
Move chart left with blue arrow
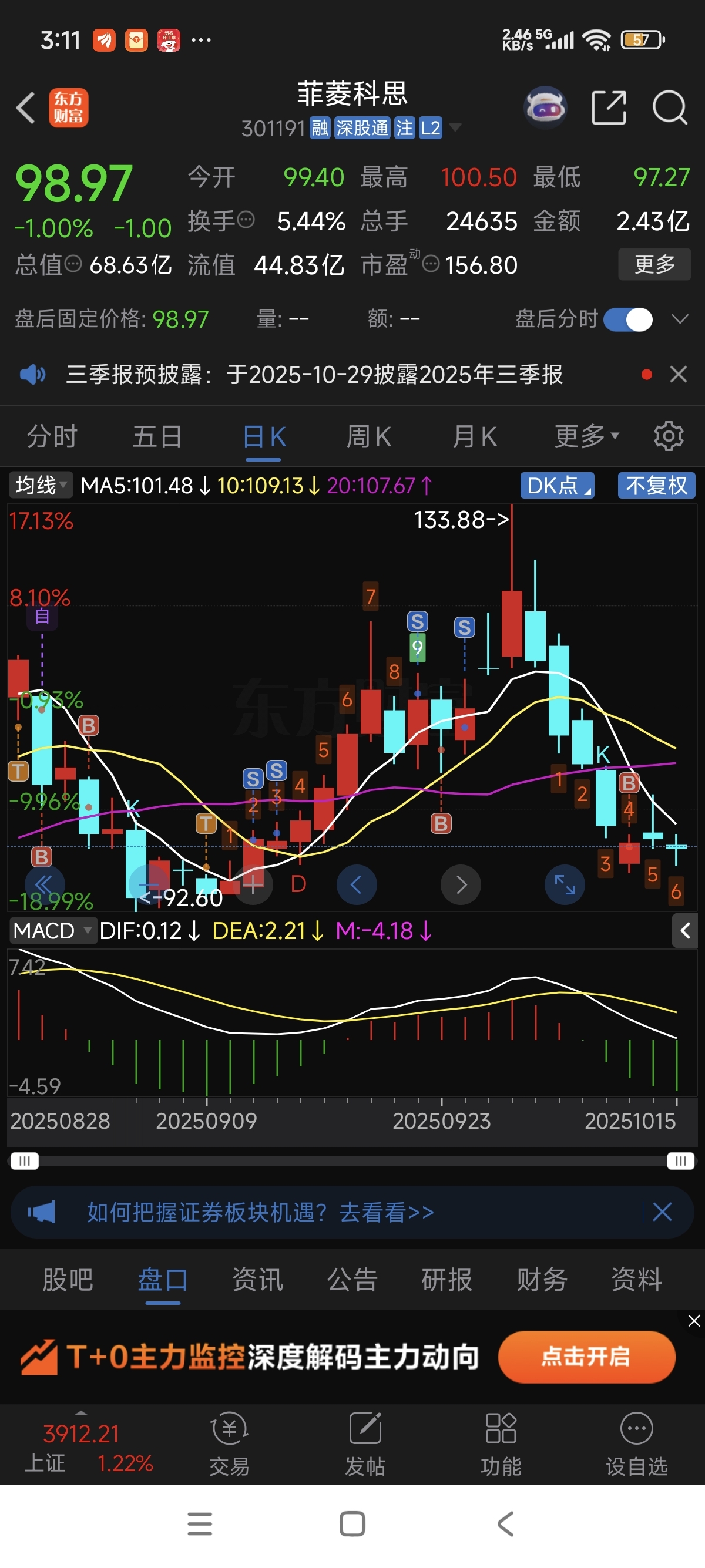point(357,884)
